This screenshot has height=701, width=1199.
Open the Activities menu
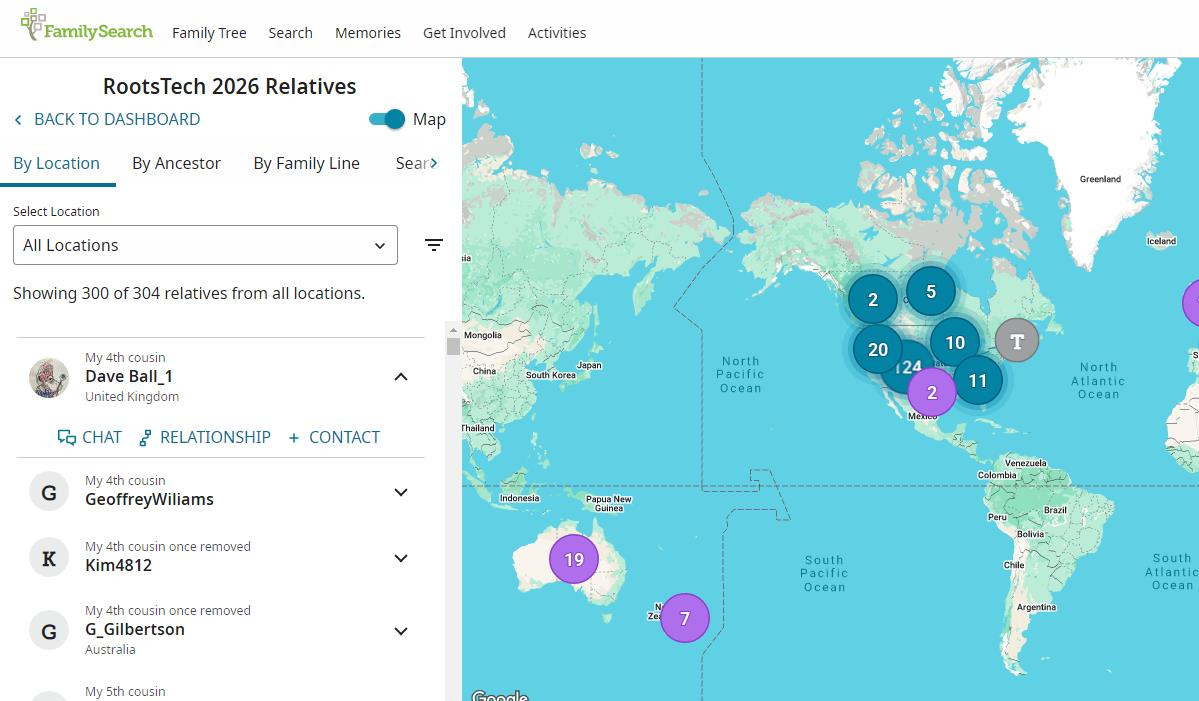(557, 33)
